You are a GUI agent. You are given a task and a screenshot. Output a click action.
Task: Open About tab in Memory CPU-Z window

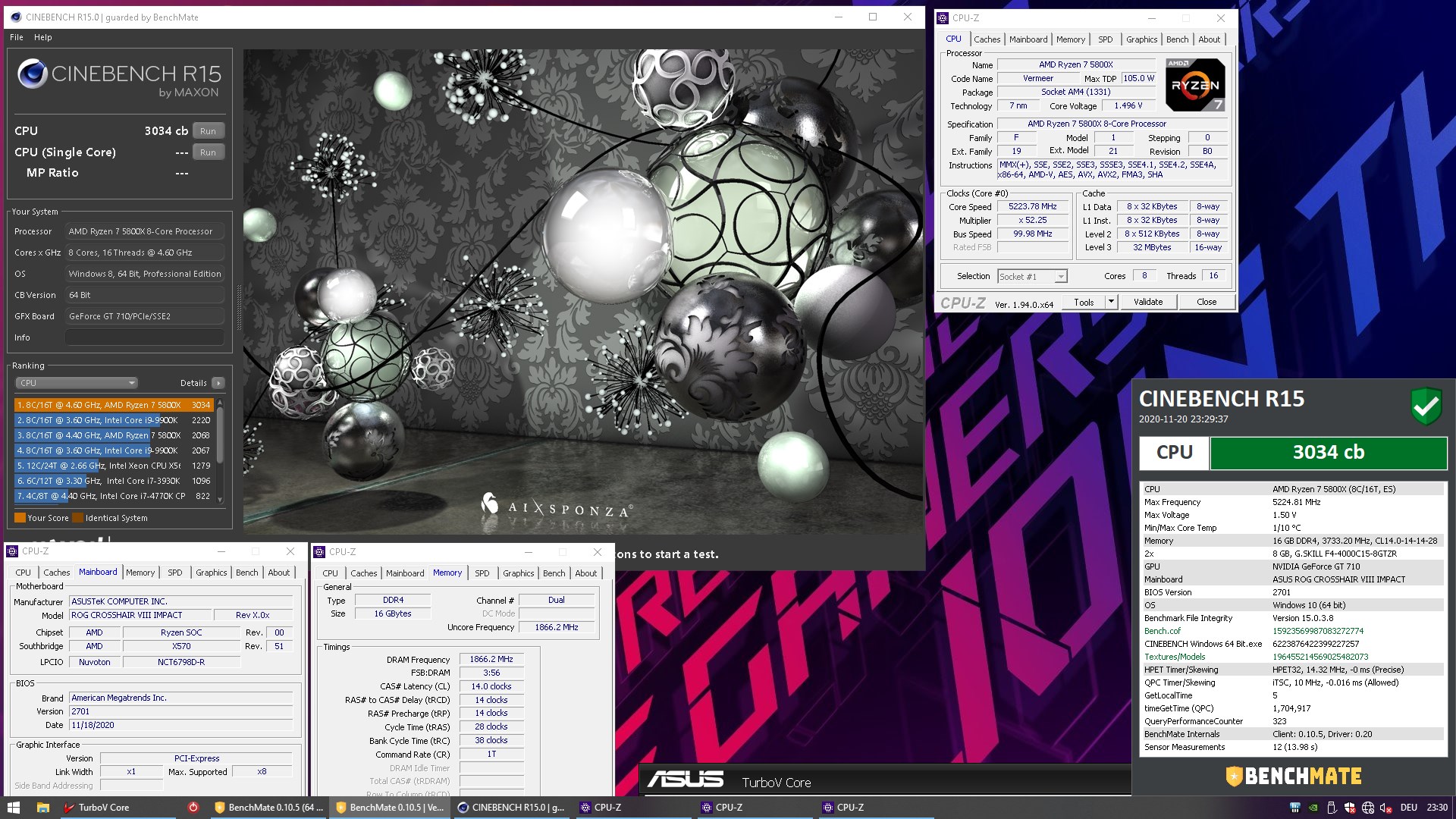[585, 573]
